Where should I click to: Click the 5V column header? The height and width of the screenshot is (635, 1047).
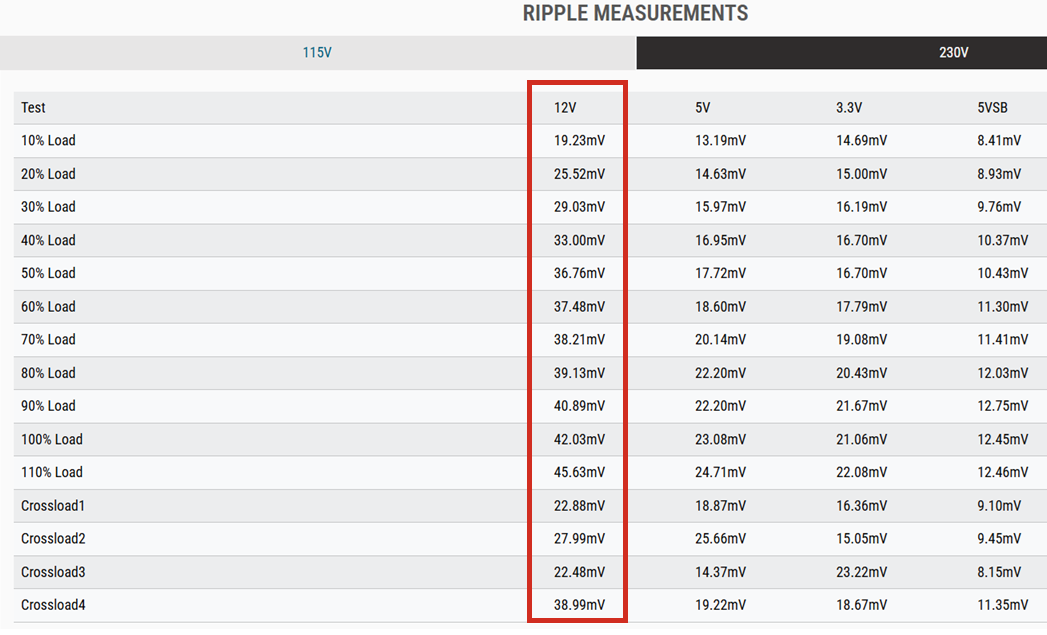point(703,107)
